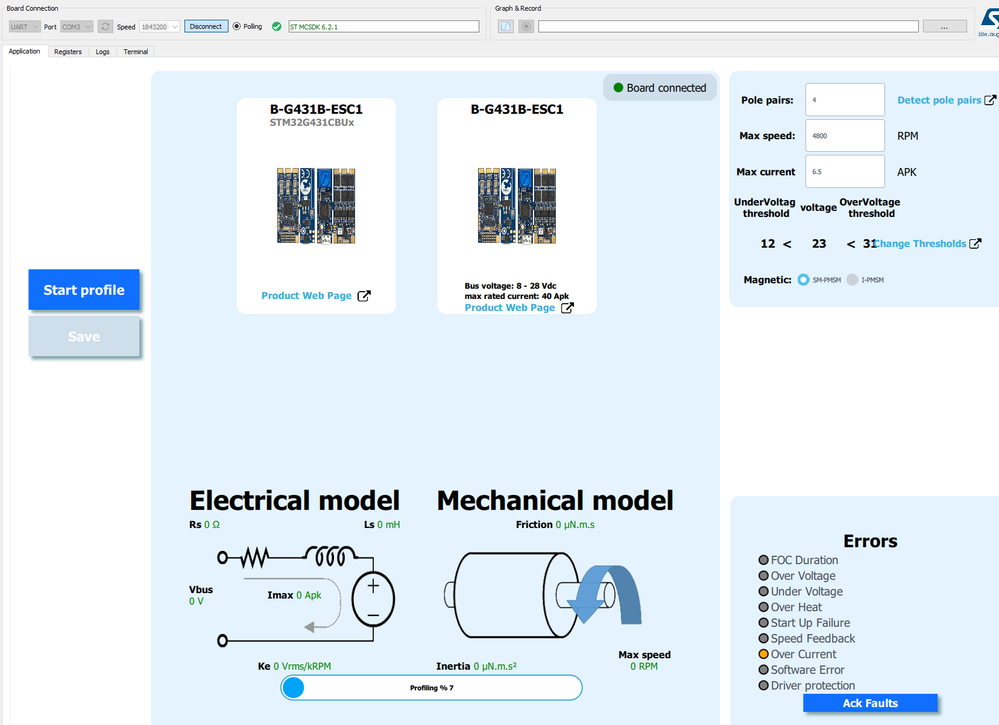Click the blue rotation arrow on motor
Screen dimensions: 999x725
[604, 594]
